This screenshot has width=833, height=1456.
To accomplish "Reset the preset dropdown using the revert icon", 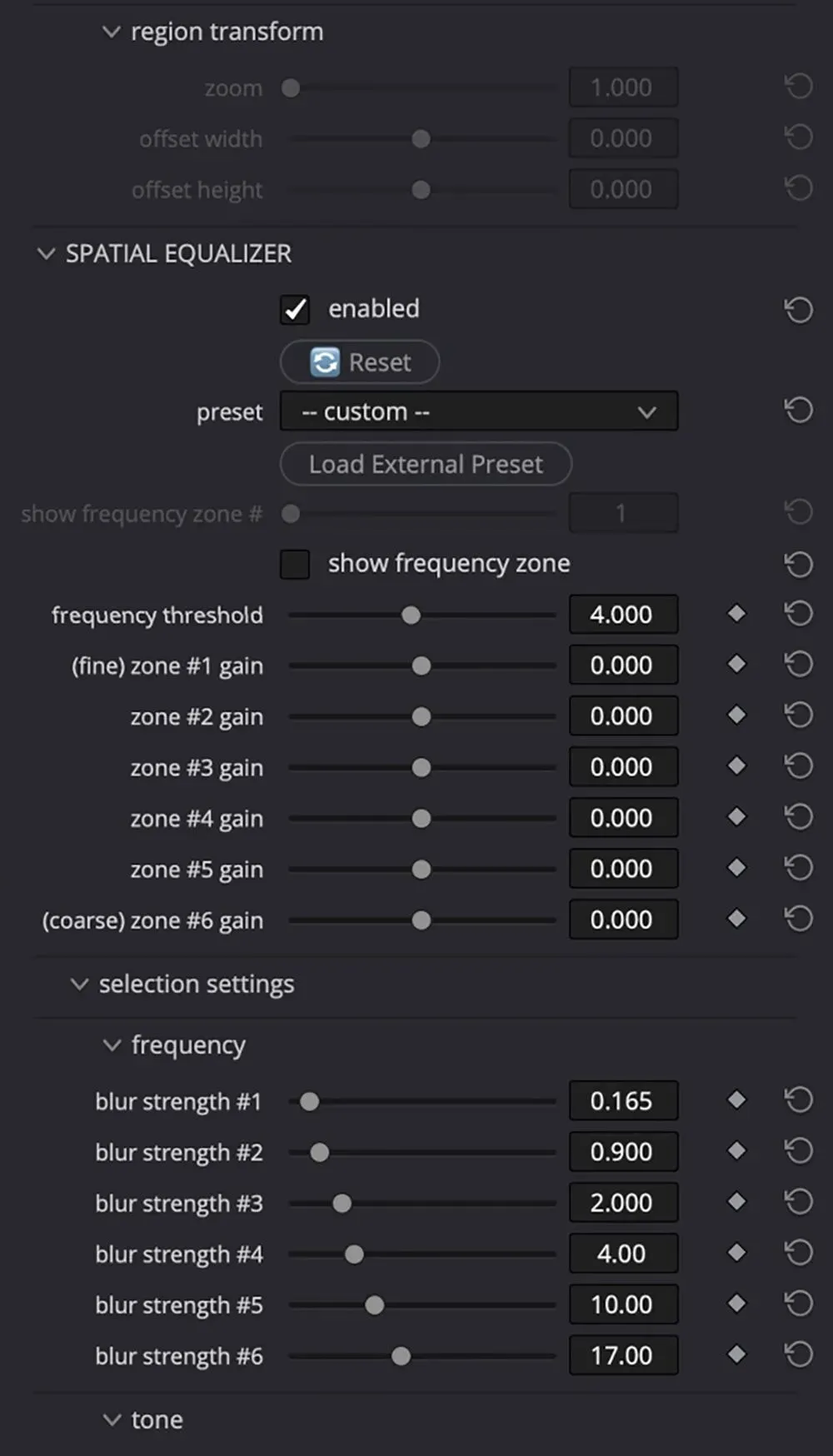I will point(798,410).
